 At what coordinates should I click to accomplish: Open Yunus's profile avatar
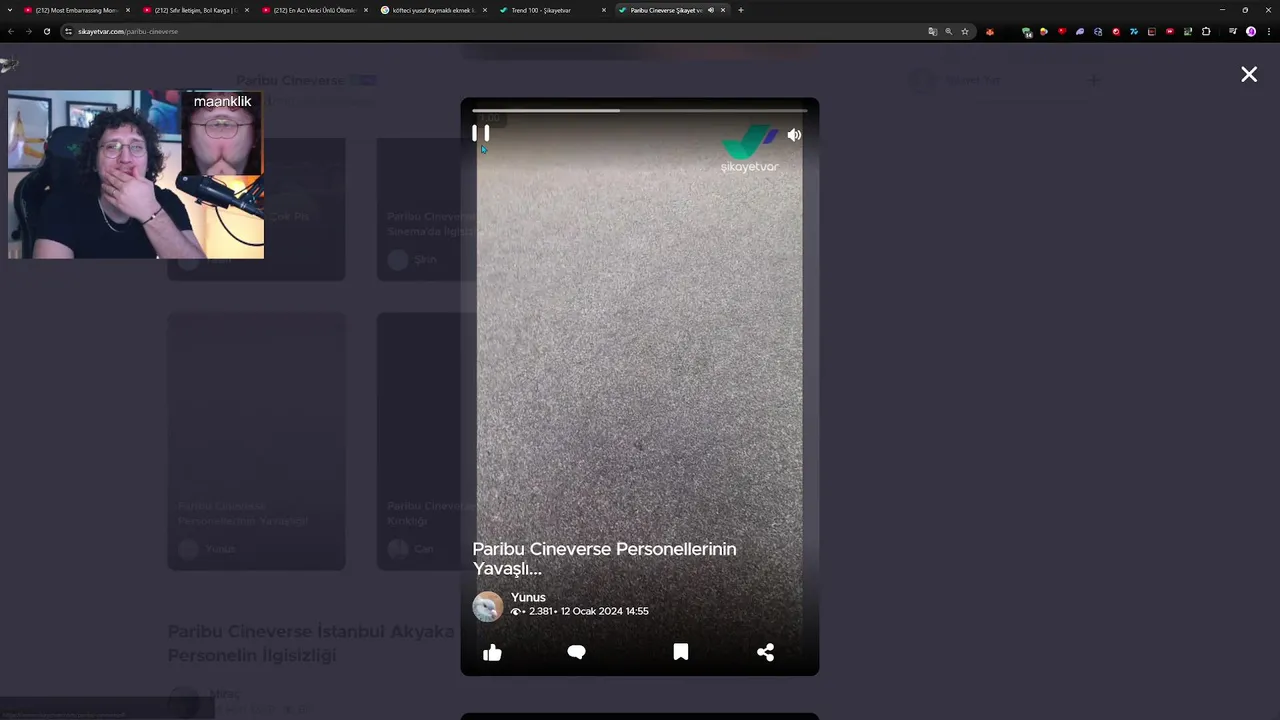point(488,606)
